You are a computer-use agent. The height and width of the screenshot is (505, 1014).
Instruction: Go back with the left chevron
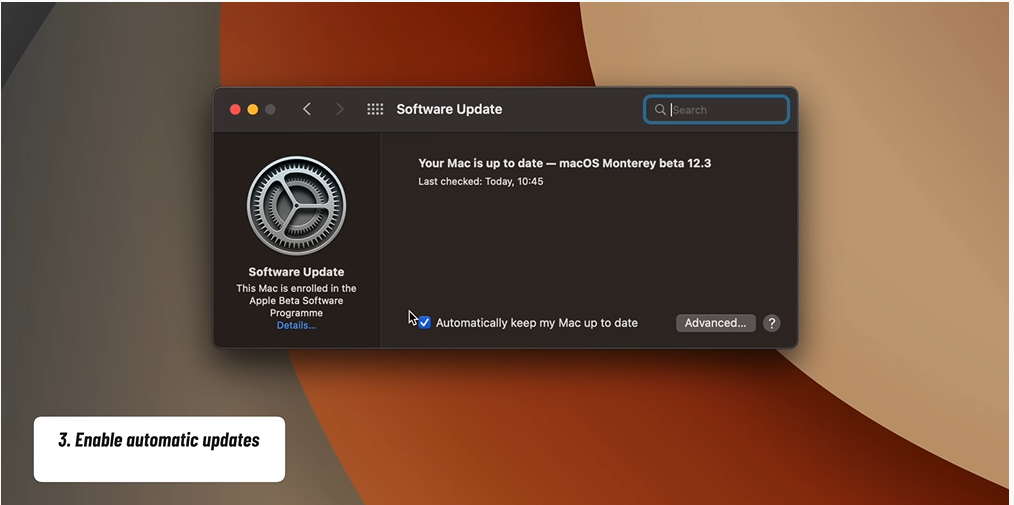307,109
